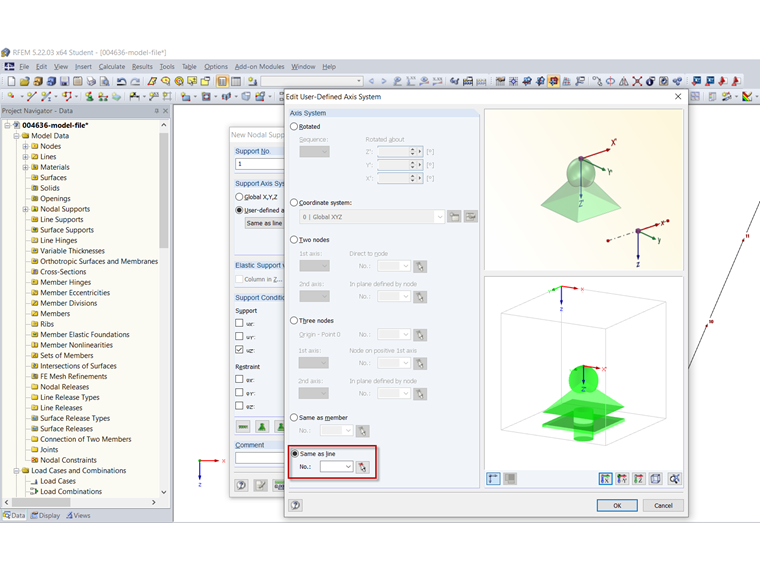The width and height of the screenshot is (760, 570).
Task: Select Cross-Sections in the navigator tree
Action: (x=63, y=272)
